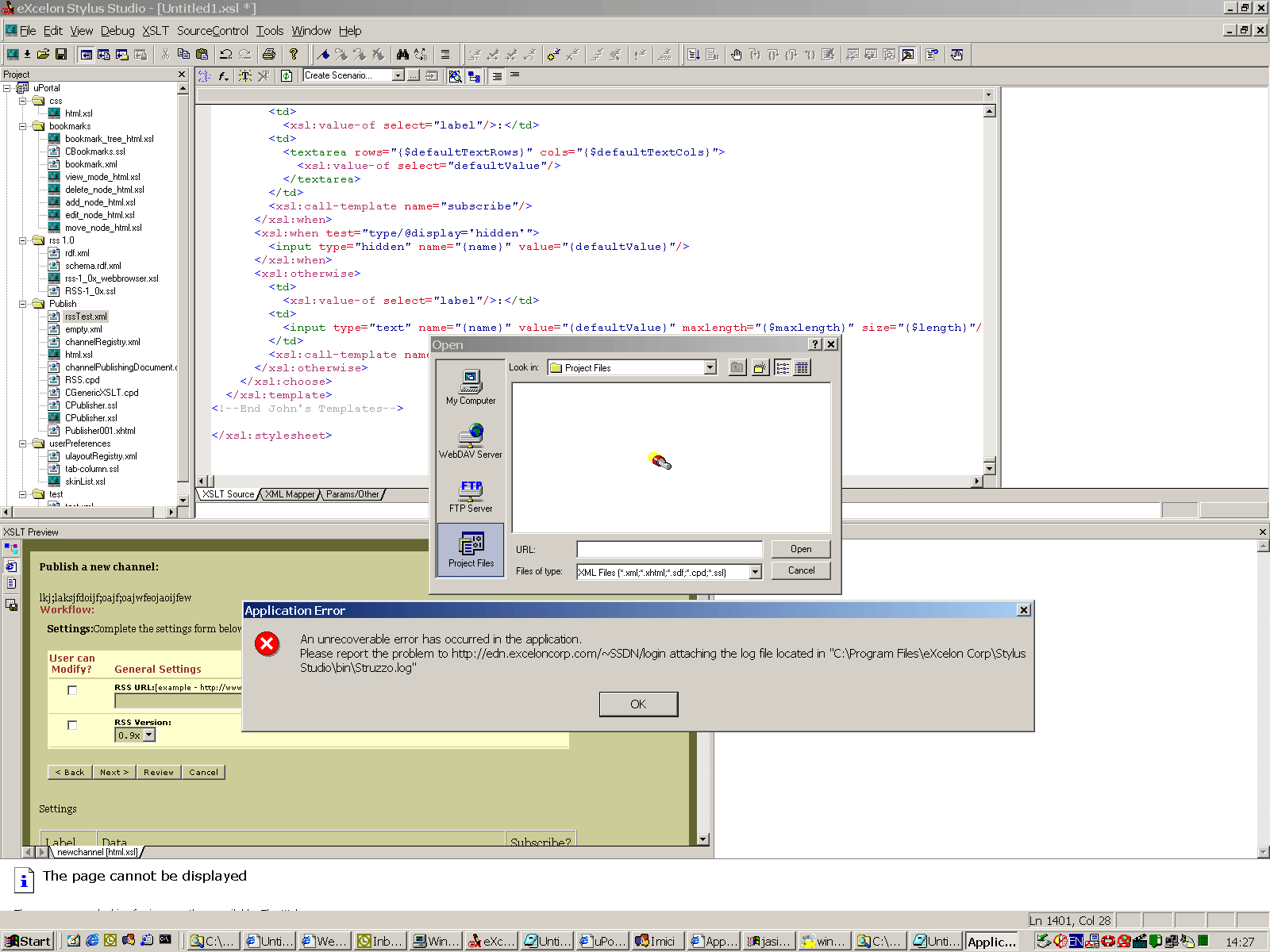1270x952 pixels.
Task: Click the Save floppy disk toolbar icon
Action: (61, 55)
